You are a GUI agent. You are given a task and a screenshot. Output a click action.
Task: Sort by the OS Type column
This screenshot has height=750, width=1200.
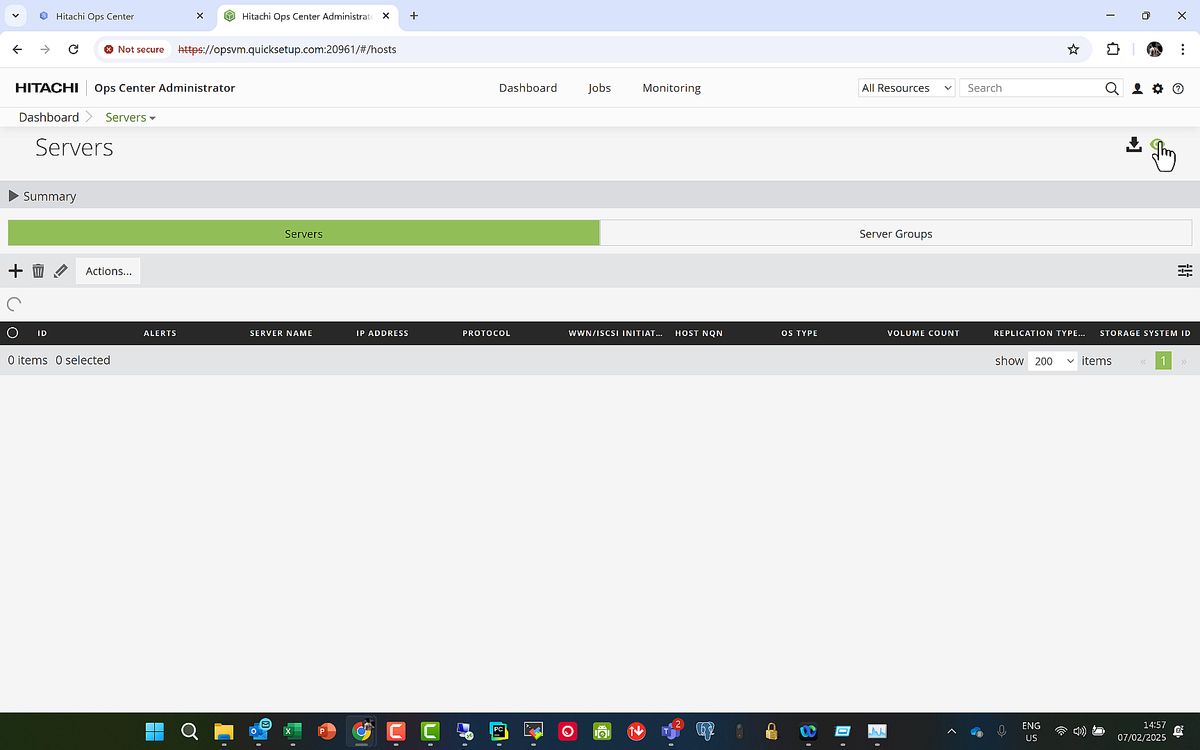pos(800,333)
